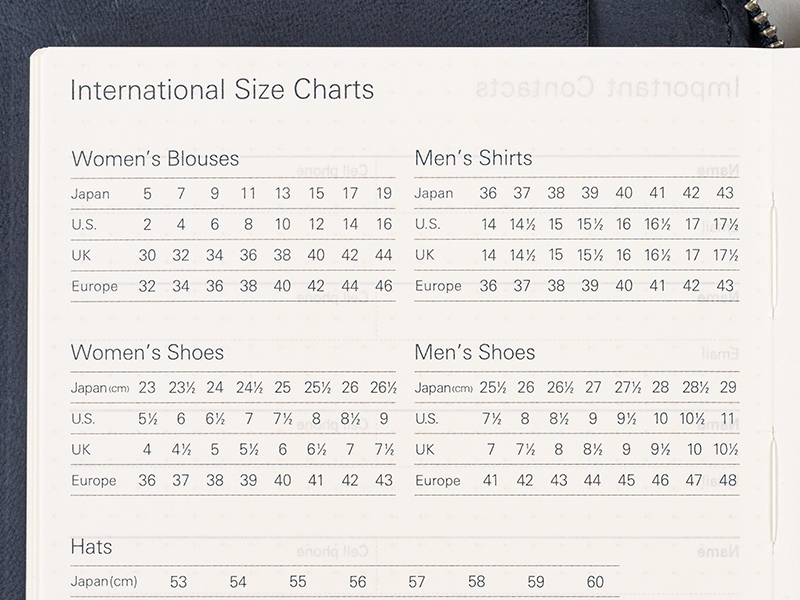Click the Europe row label in Men's Shirts
This screenshot has width=800, height=600.
438,286
